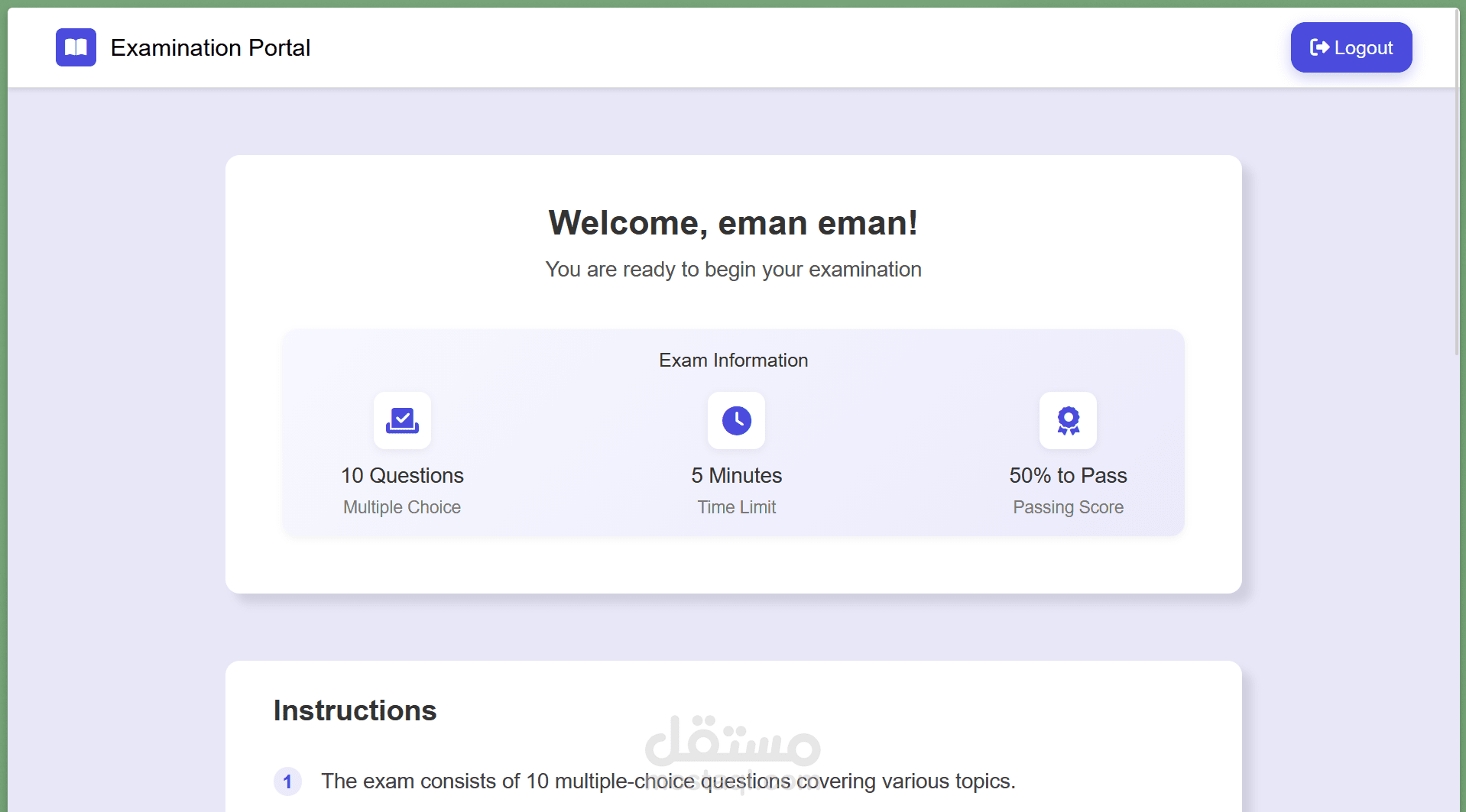Click the Passing Score label

pos(1068,506)
